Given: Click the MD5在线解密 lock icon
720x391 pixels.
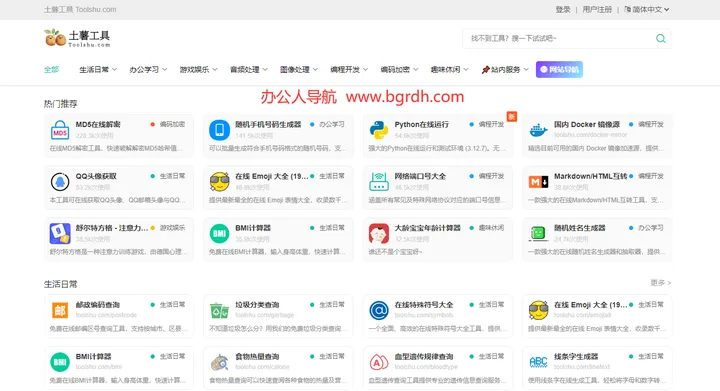Looking at the screenshot, I should [60, 130].
